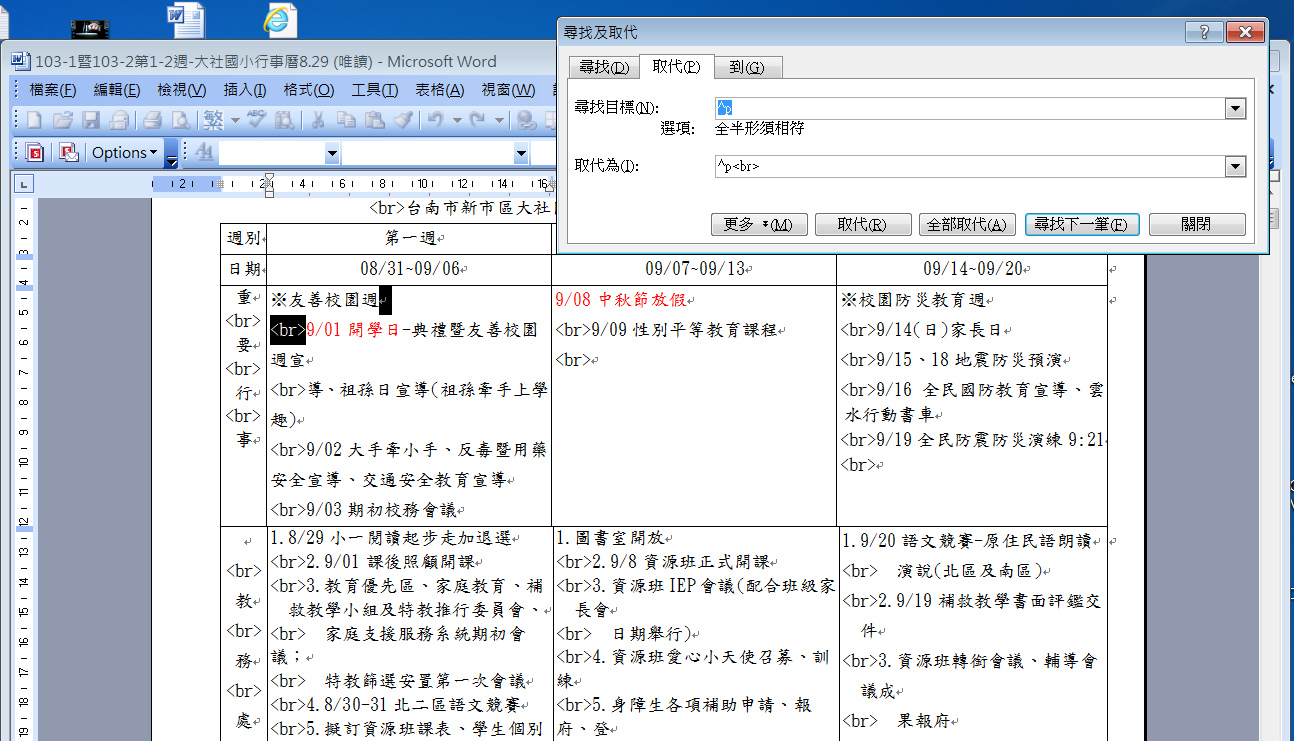
Task: Click the ABC spelling check icon
Action: (256, 121)
